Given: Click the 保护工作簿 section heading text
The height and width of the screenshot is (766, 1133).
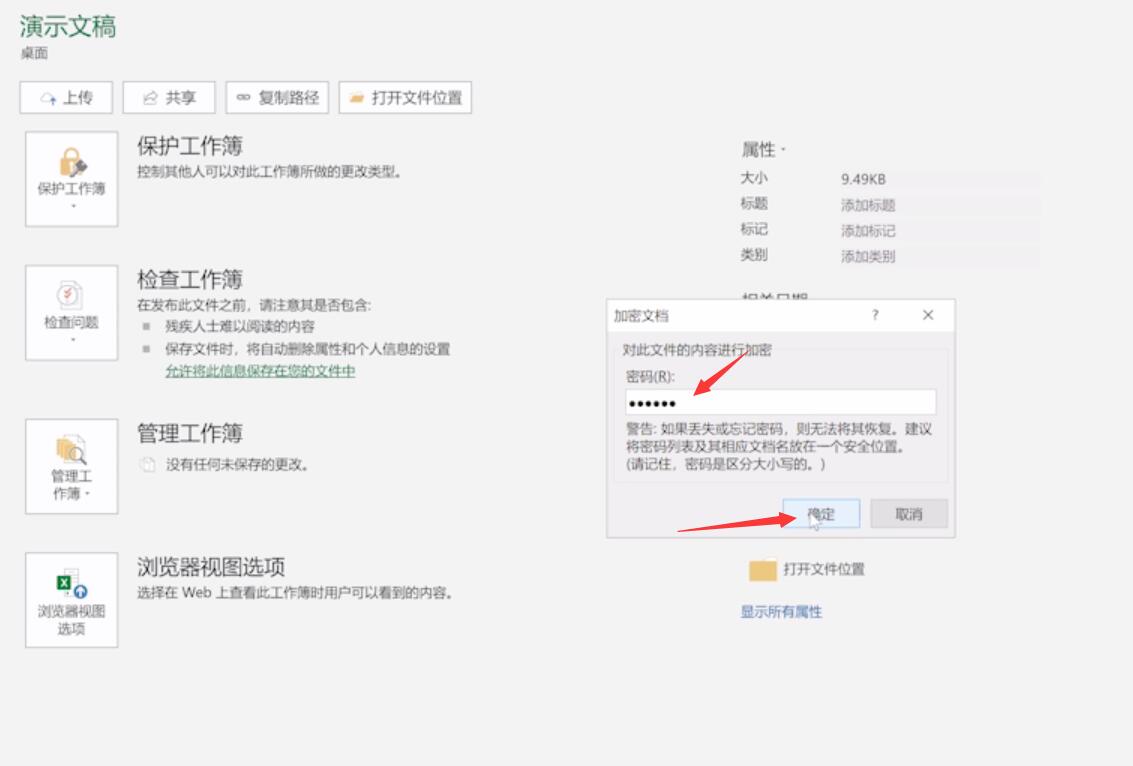Looking at the screenshot, I should click(190, 146).
